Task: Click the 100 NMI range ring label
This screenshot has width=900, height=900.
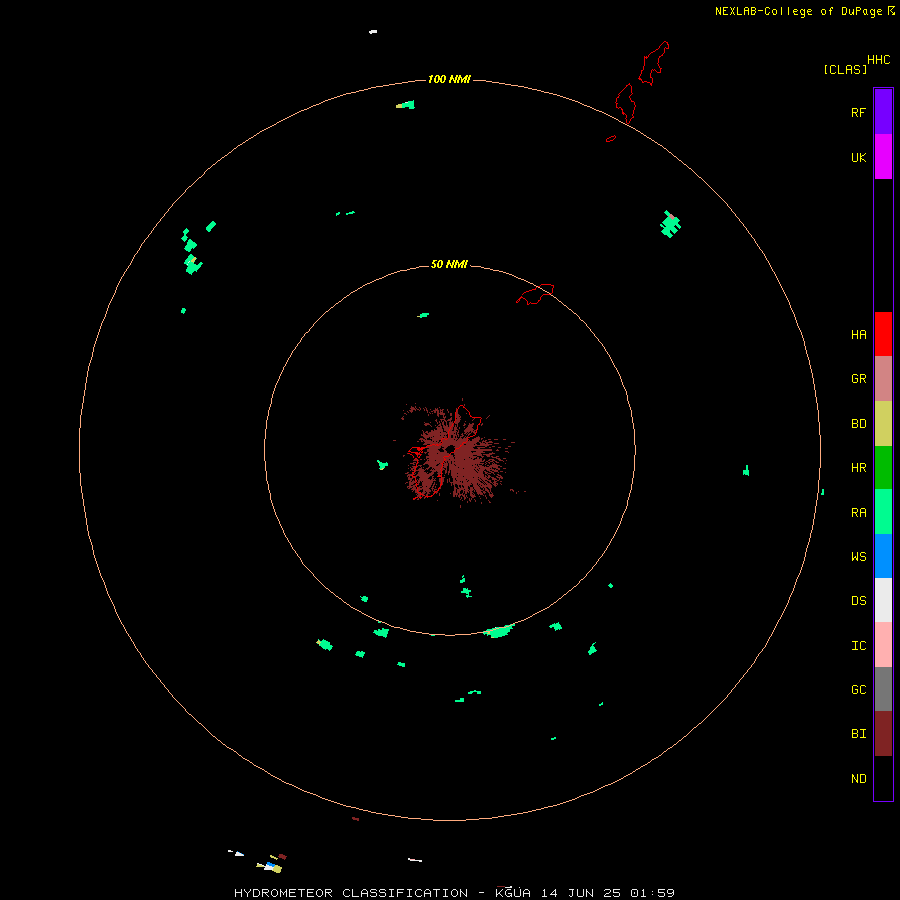Action: (449, 79)
